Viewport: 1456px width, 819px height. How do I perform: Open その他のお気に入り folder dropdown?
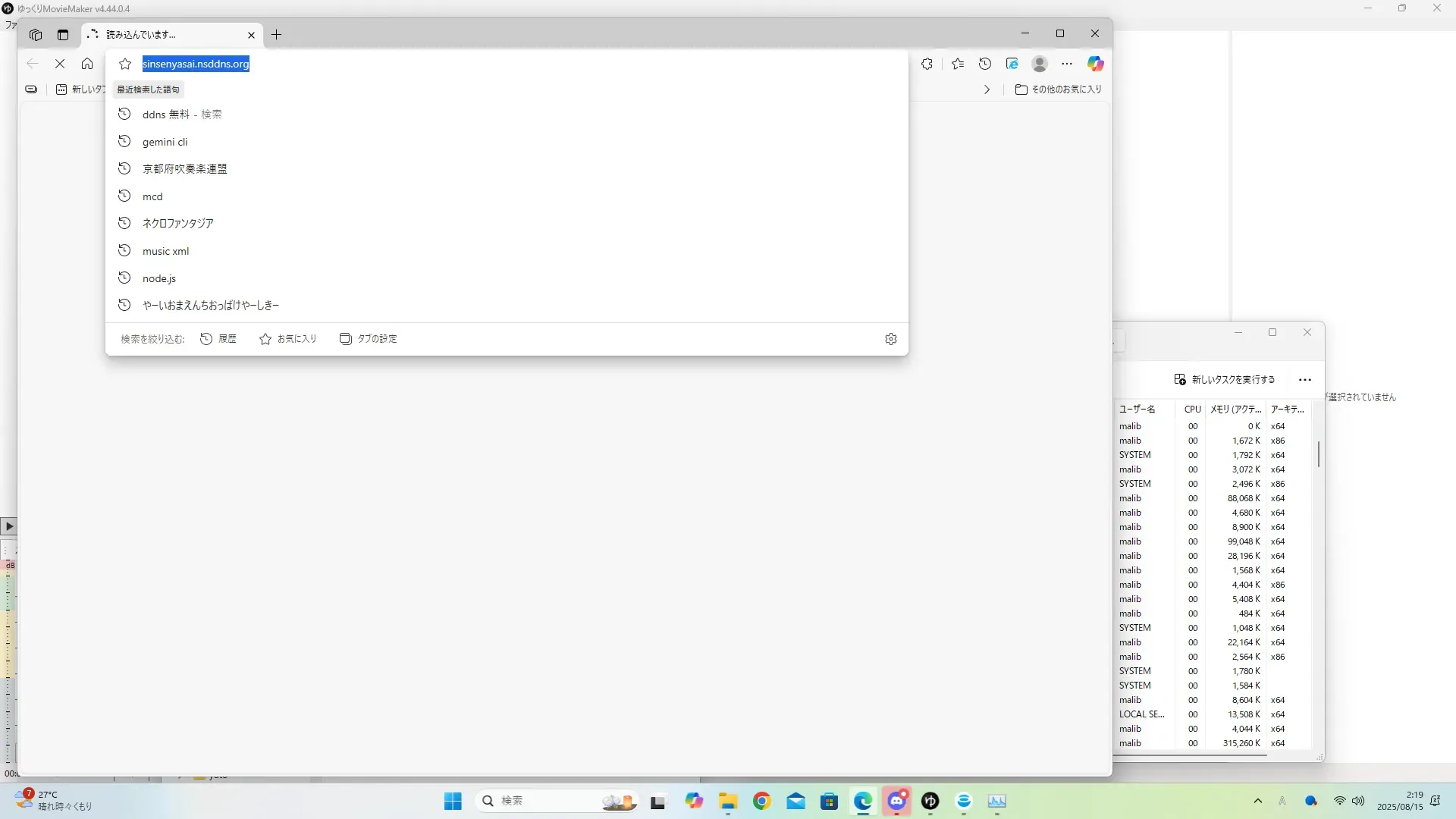(x=1059, y=89)
